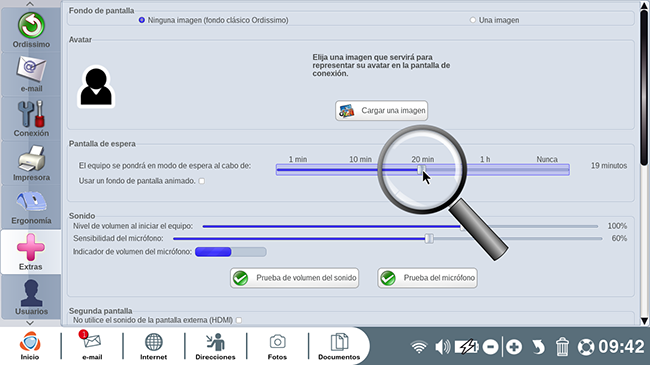Open the e-mail settings in sidebar
This screenshot has height=365, width=650.
coord(31,74)
